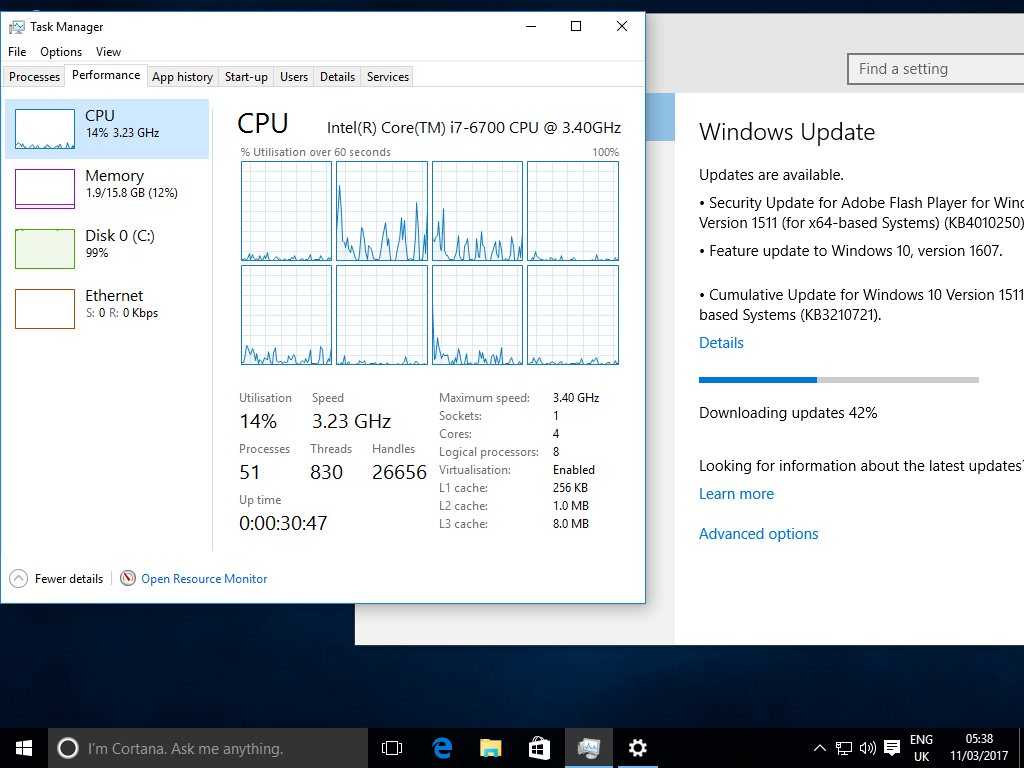Open the update Details link
The image size is (1024, 768).
point(721,343)
